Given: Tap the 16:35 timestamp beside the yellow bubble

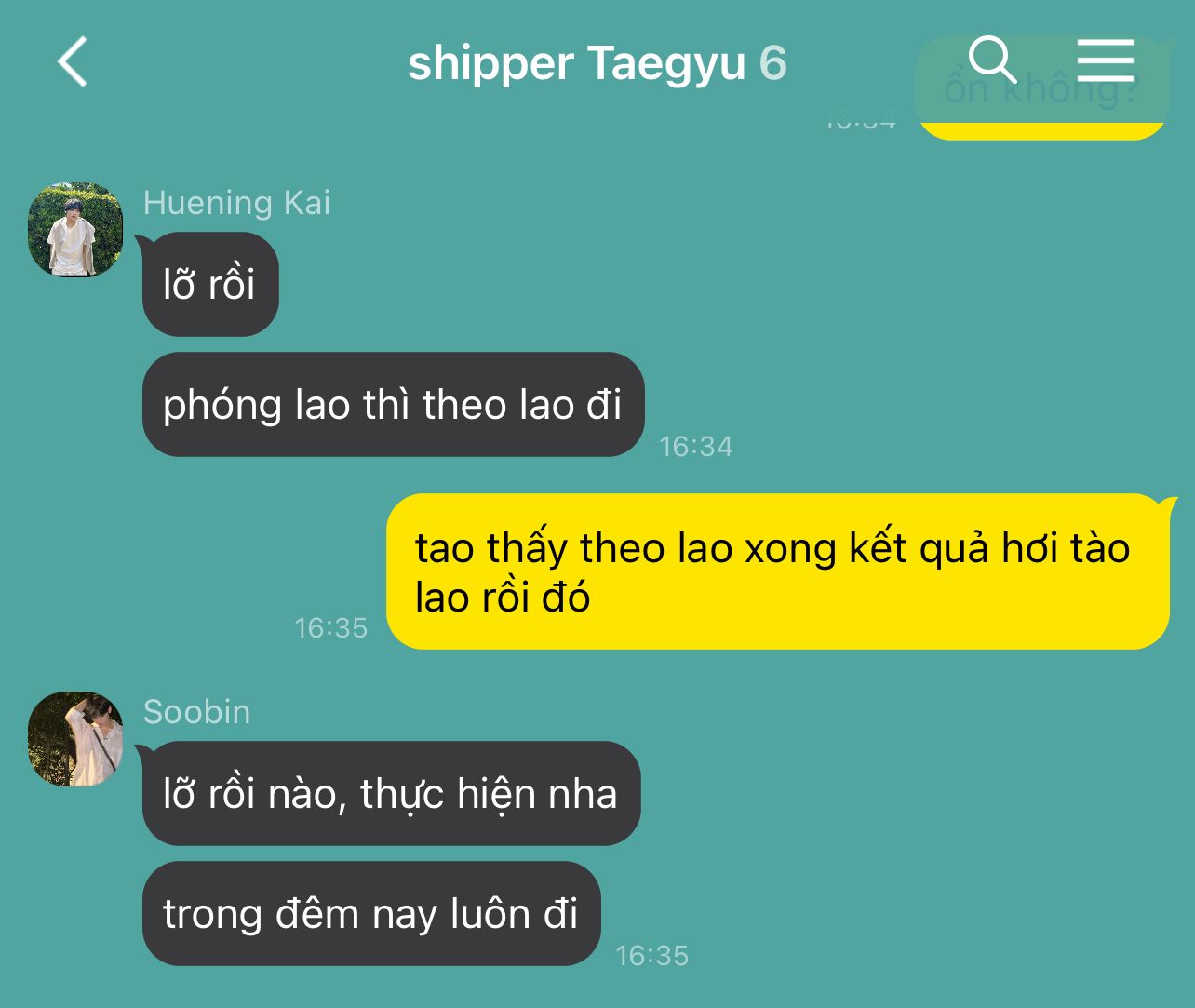Looking at the screenshot, I should pos(331,628).
